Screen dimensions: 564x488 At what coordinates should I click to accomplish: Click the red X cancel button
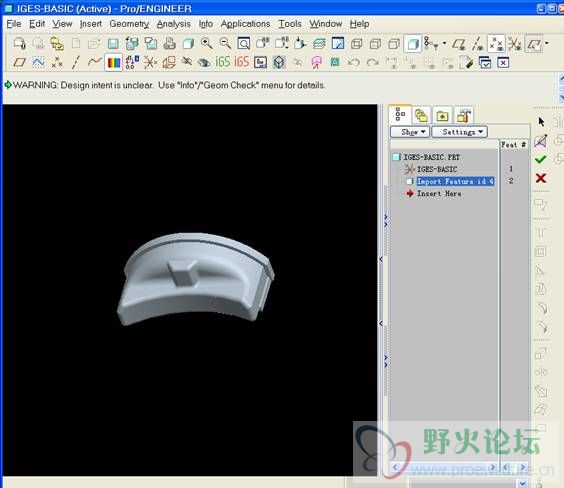tap(541, 178)
